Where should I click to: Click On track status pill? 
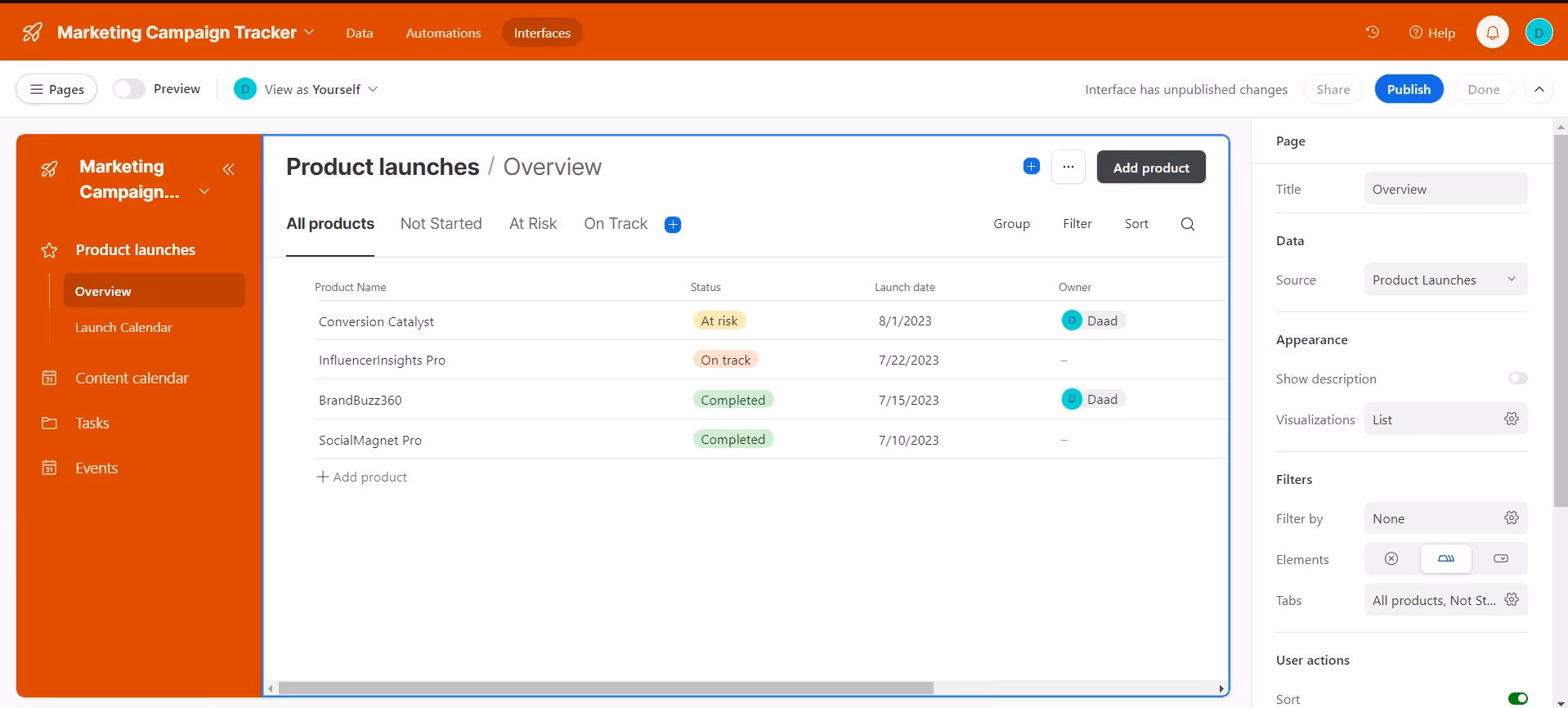[x=725, y=360]
